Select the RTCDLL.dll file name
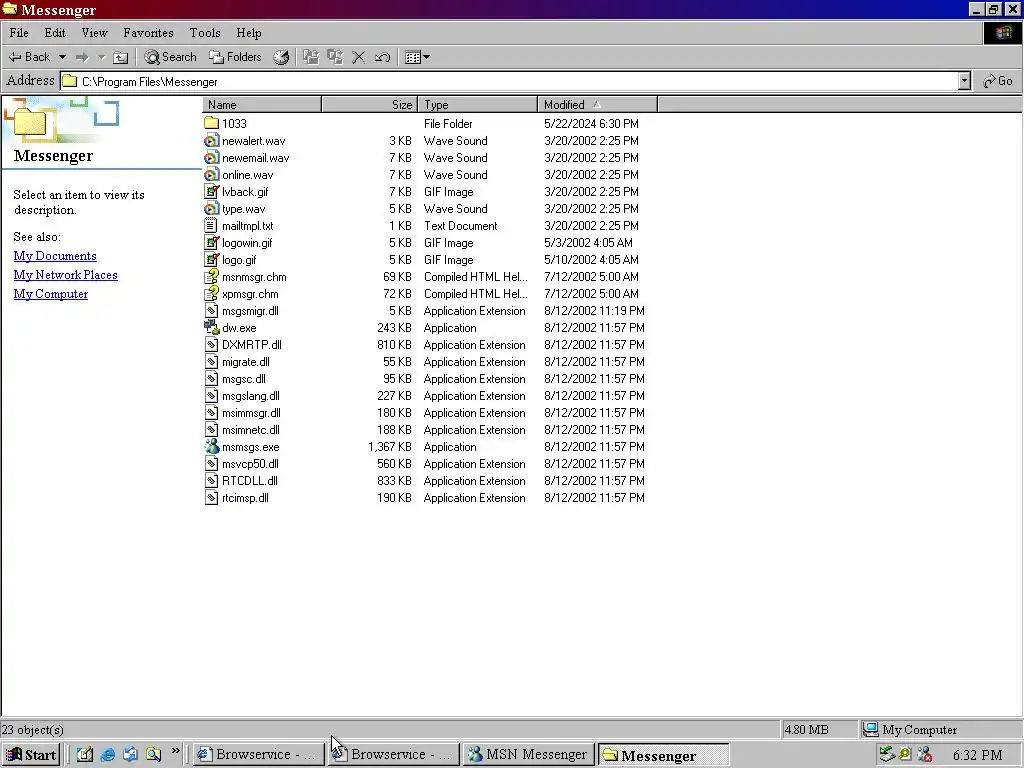 tap(249, 481)
